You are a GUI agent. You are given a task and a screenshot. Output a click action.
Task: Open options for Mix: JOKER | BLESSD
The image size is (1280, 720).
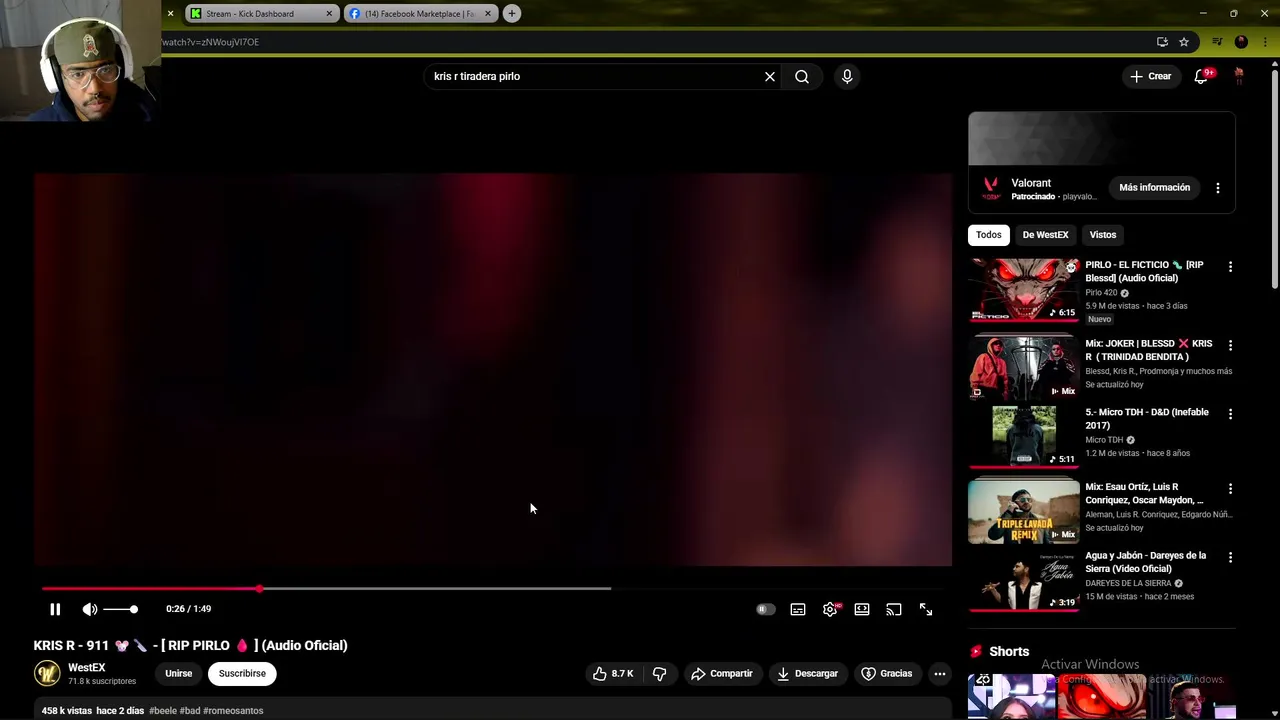1230,345
